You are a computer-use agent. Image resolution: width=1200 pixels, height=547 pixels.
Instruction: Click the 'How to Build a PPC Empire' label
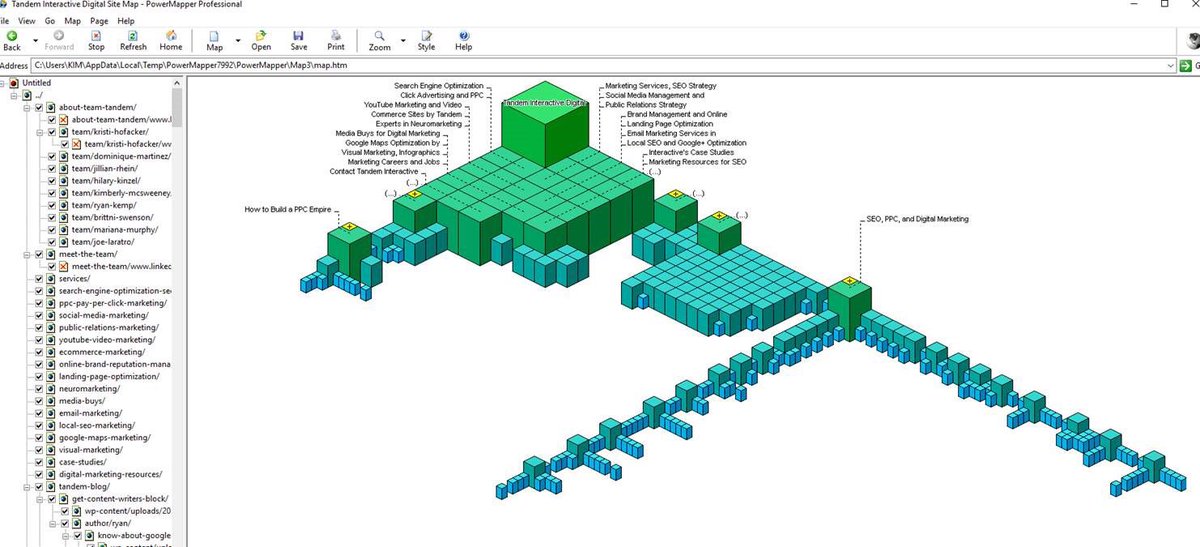click(290, 210)
